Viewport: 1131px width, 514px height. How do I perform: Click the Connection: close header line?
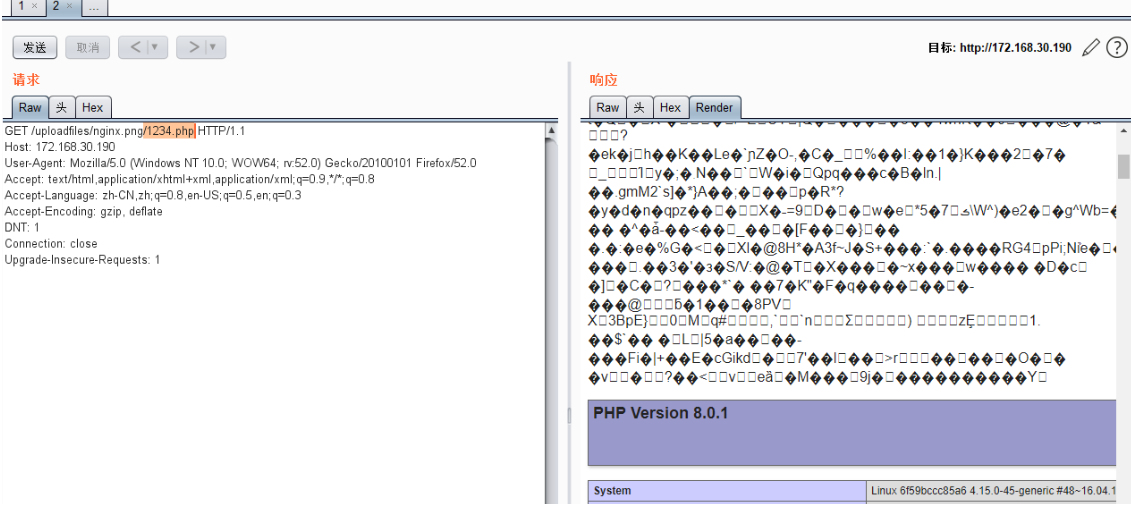point(50,243)
